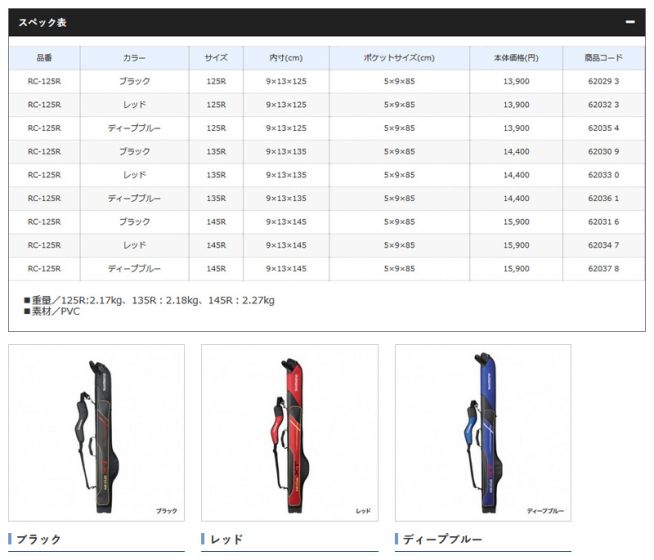654x560 pixels.
Task: Click the 本体価格(円) column header
Action: point(516,58)
